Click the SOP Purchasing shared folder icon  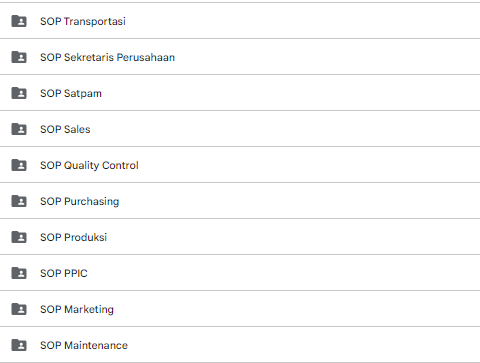(19, 201)
